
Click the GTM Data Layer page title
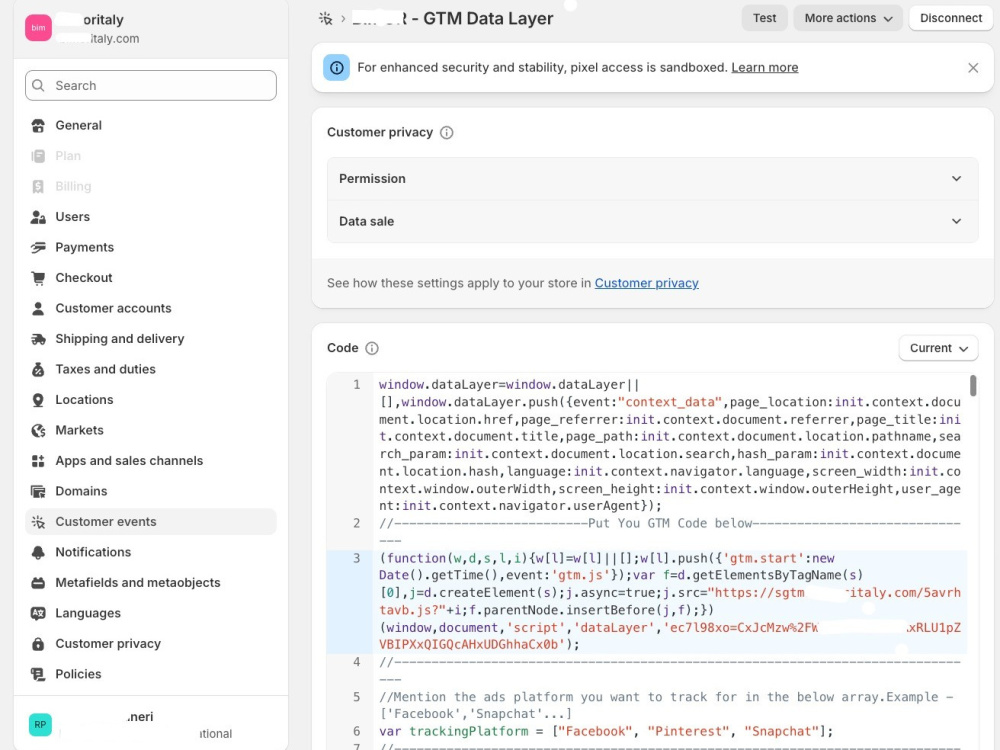(488, 18)
